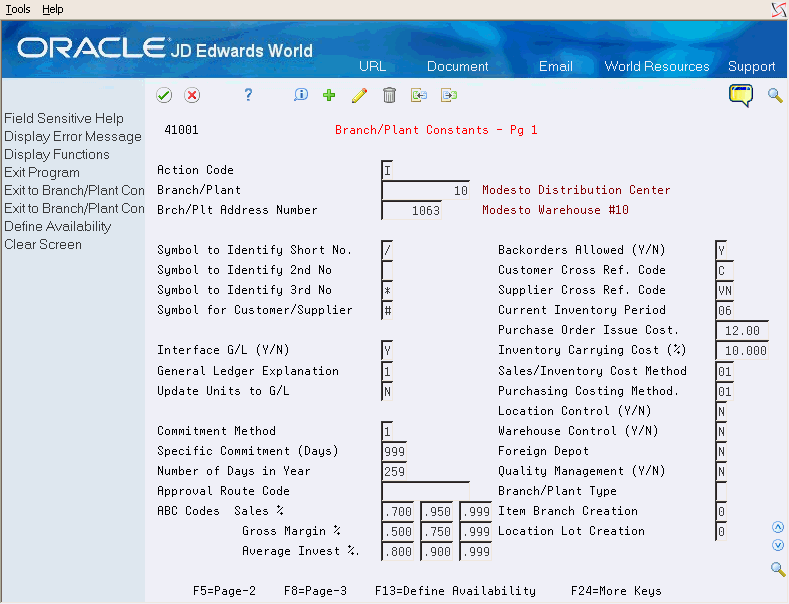Click Location Lot Creation field
Viewport: 789px width, 604px height.
721,532
